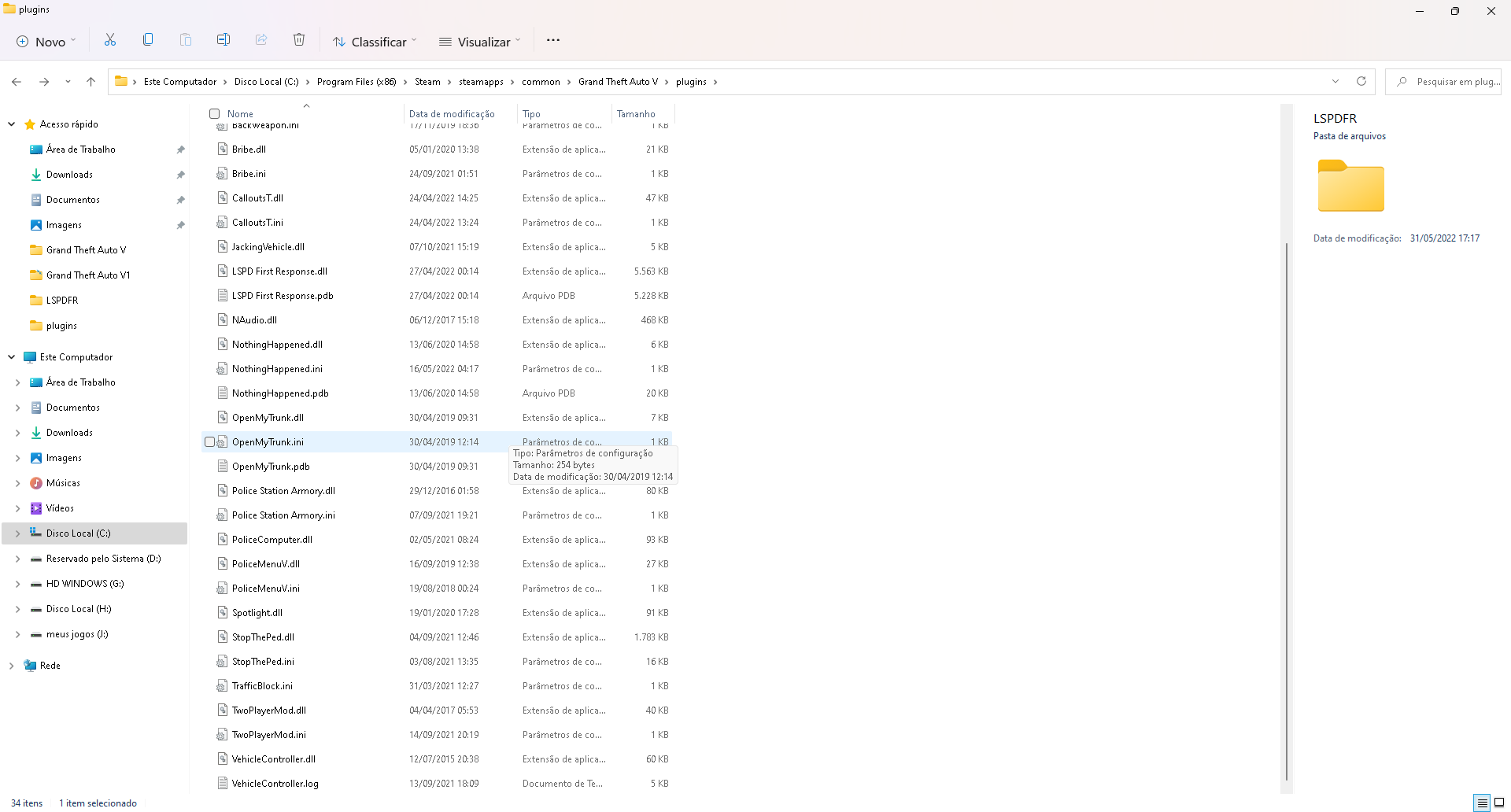Collapse the Acesso rápido section
1511x812 pixels.
12,124
